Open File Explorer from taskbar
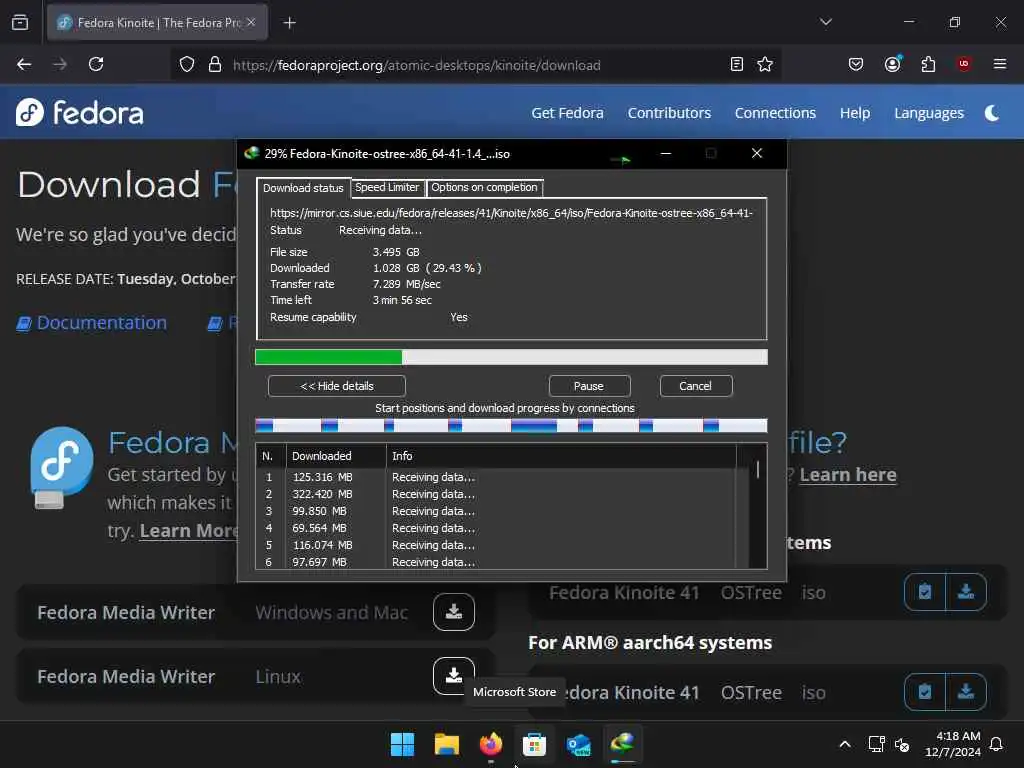Image resolution: width=1024 pixels, height=768 pixels. click(447, 744)
